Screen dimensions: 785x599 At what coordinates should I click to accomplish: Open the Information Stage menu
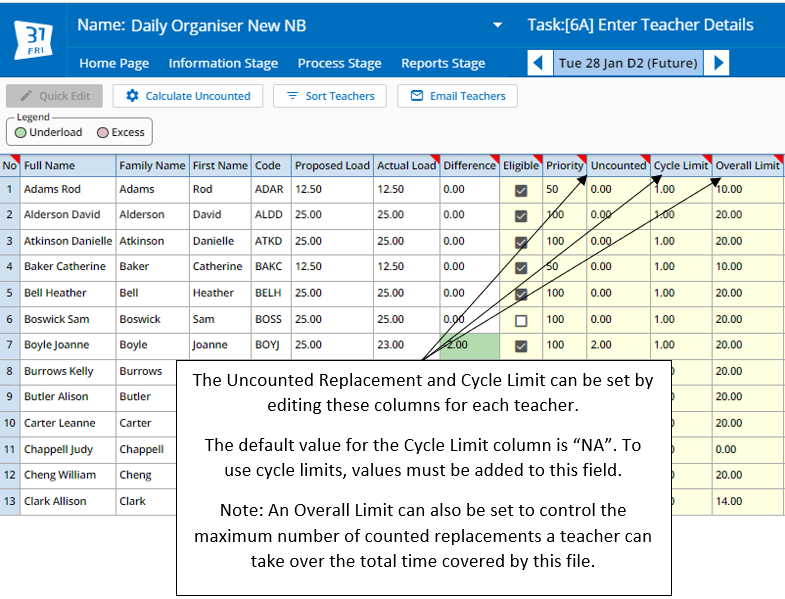pos(223,63)
